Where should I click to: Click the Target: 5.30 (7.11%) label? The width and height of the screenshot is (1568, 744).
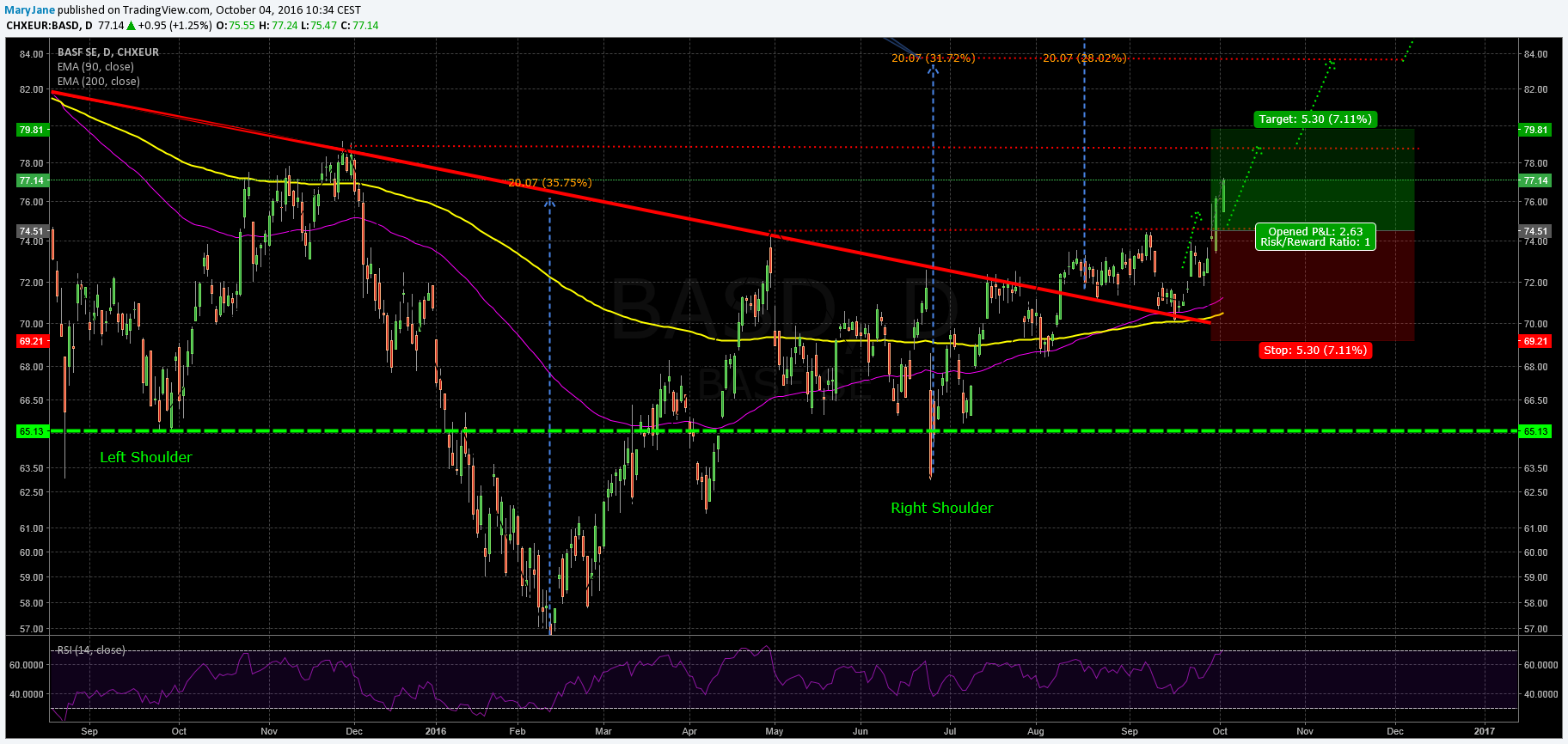click(x=1315, y=119)
